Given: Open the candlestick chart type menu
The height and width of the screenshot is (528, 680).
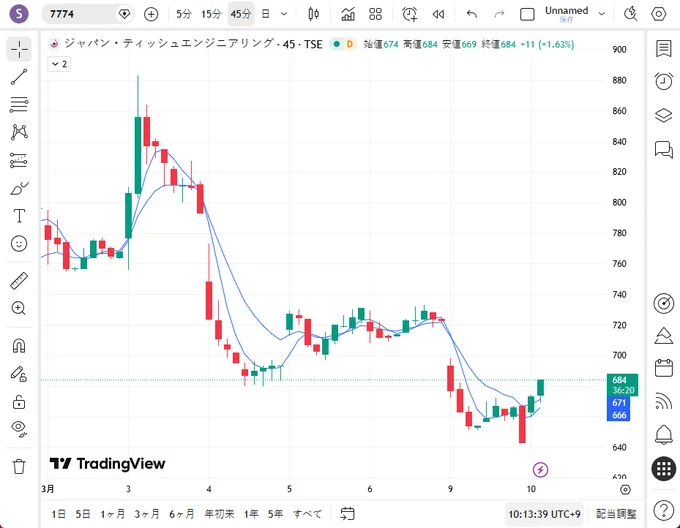Looking at the screenshot, I should [x=314, y=14].
